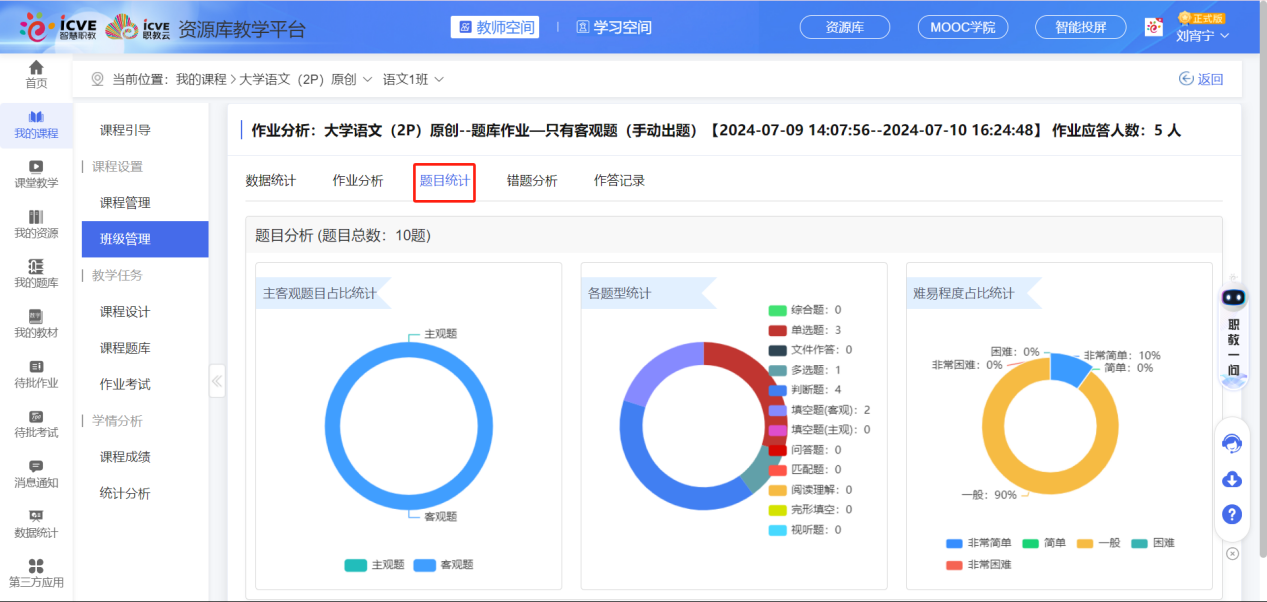Switch to the 错题分析 tab
The width and height of the screenshot is (1267, 602).
[x=533, y=180]
